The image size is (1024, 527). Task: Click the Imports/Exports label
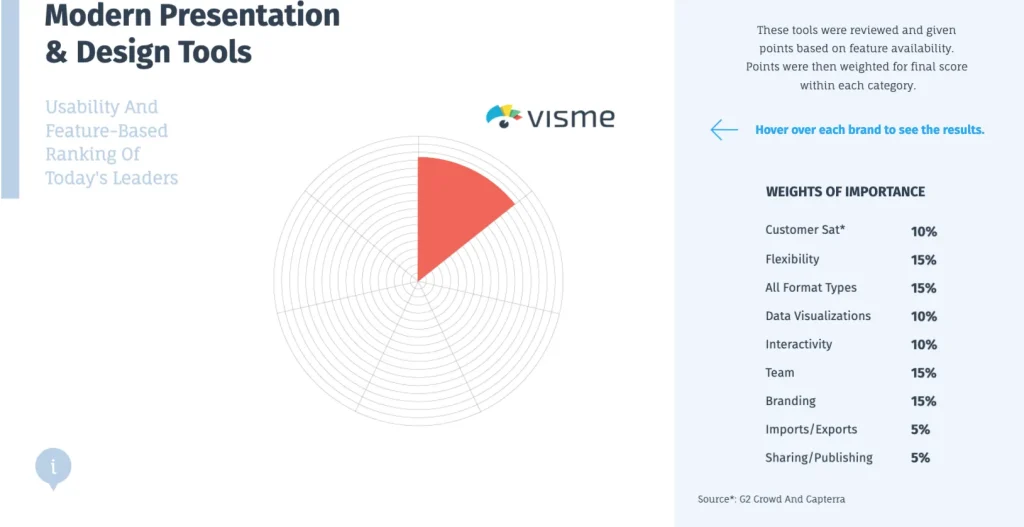click(x=811, y=429)
